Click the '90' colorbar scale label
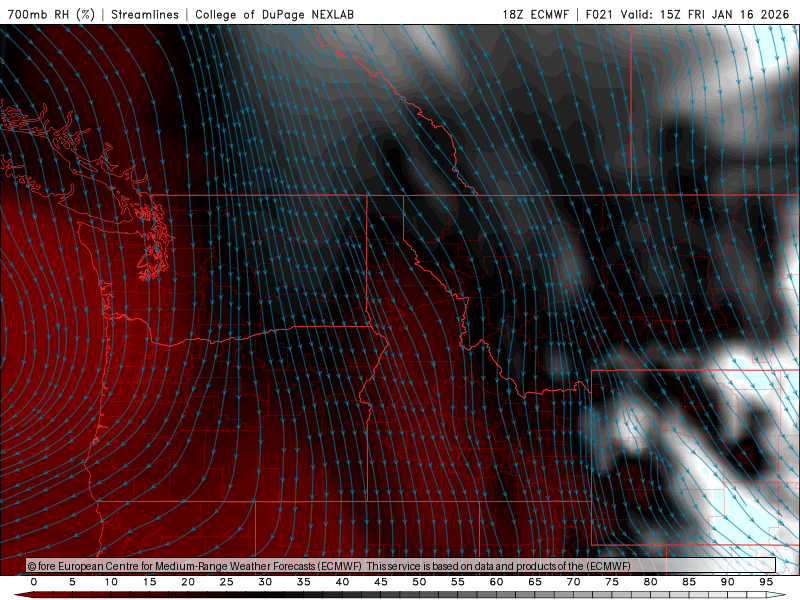 (728, 582)
